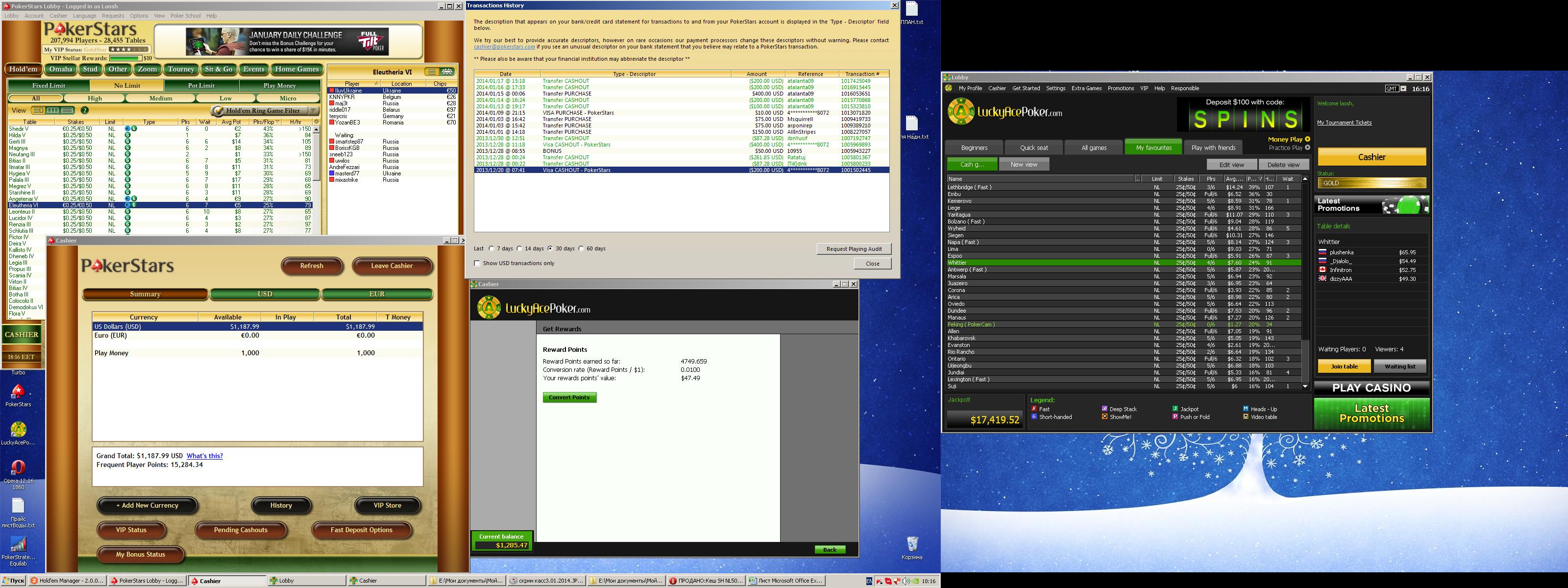This screenshot has width=1568, height=588.
Task: Select the 7 days radio button
Action: [491, 248]
